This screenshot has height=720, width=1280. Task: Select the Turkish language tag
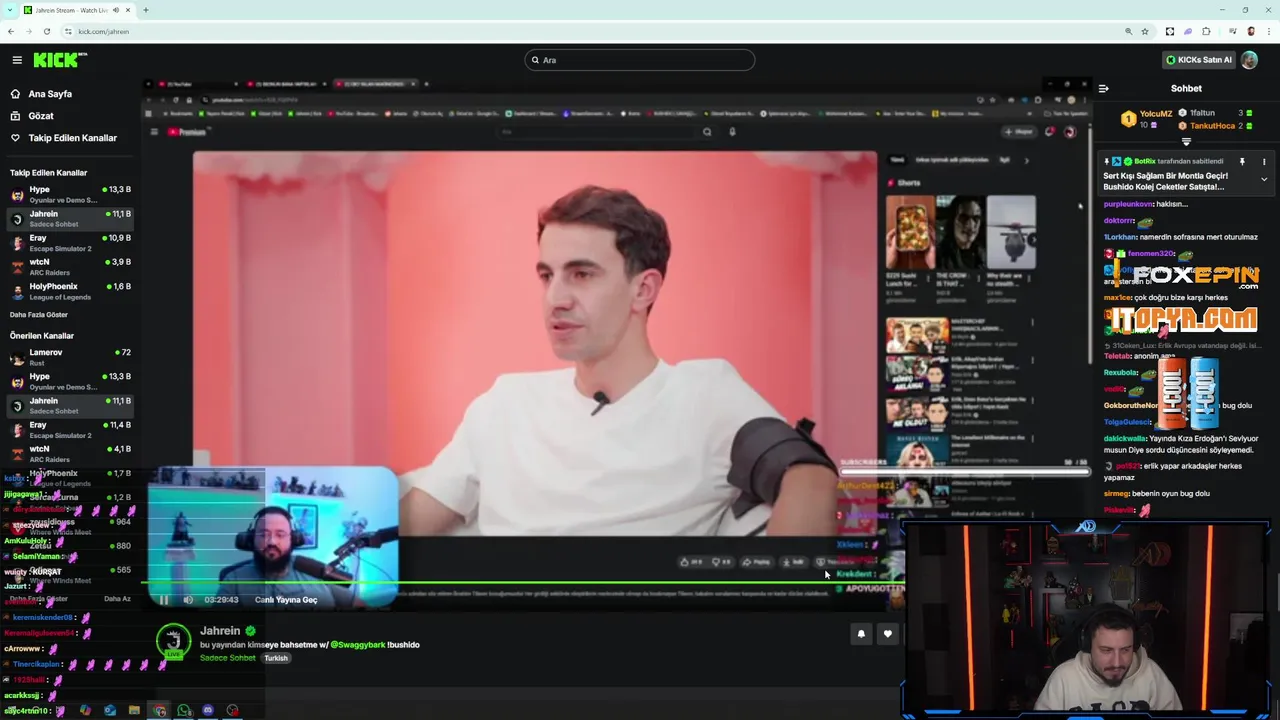point(276,658)
